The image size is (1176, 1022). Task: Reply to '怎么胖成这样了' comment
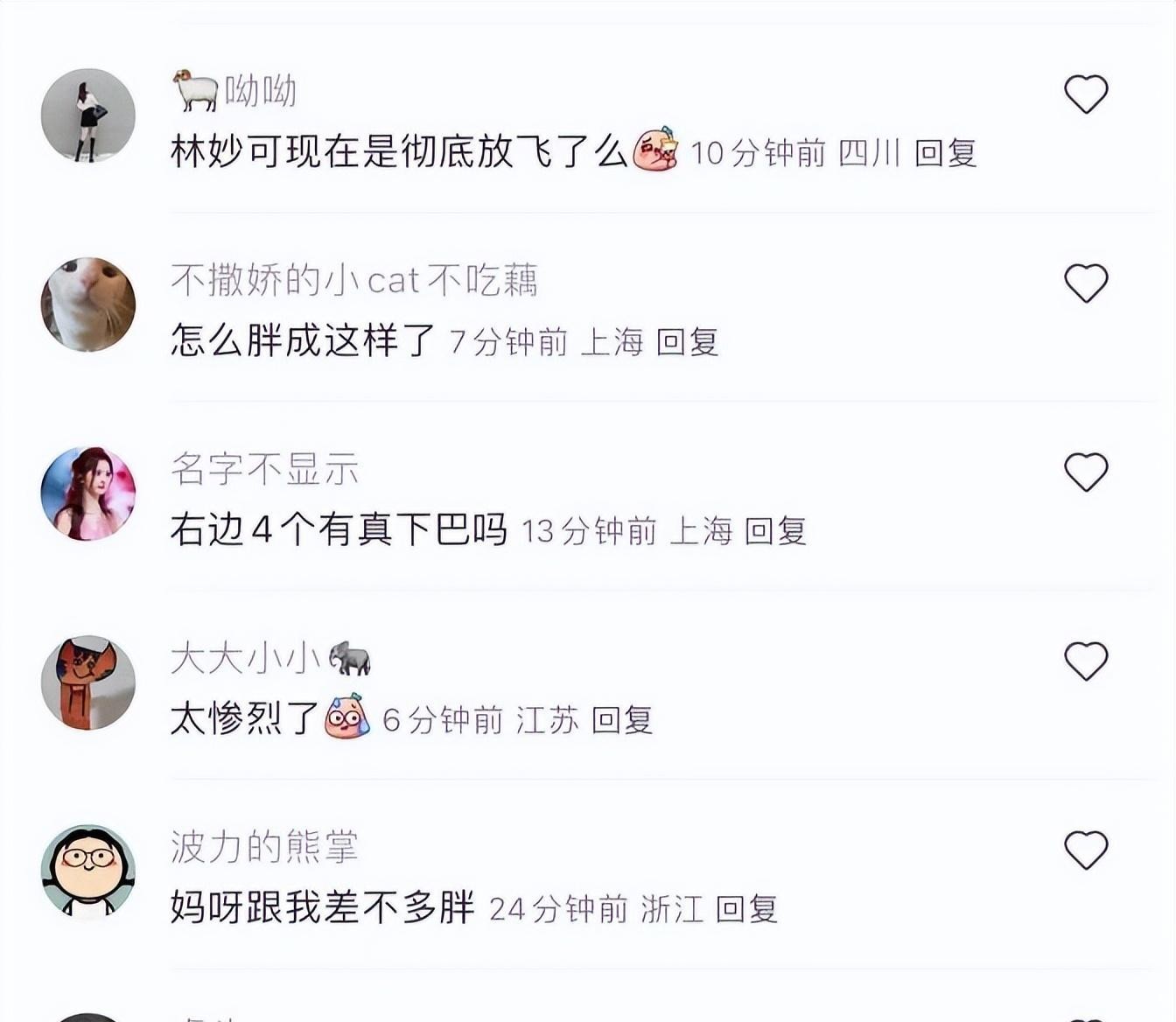click(x=687, y=341)
